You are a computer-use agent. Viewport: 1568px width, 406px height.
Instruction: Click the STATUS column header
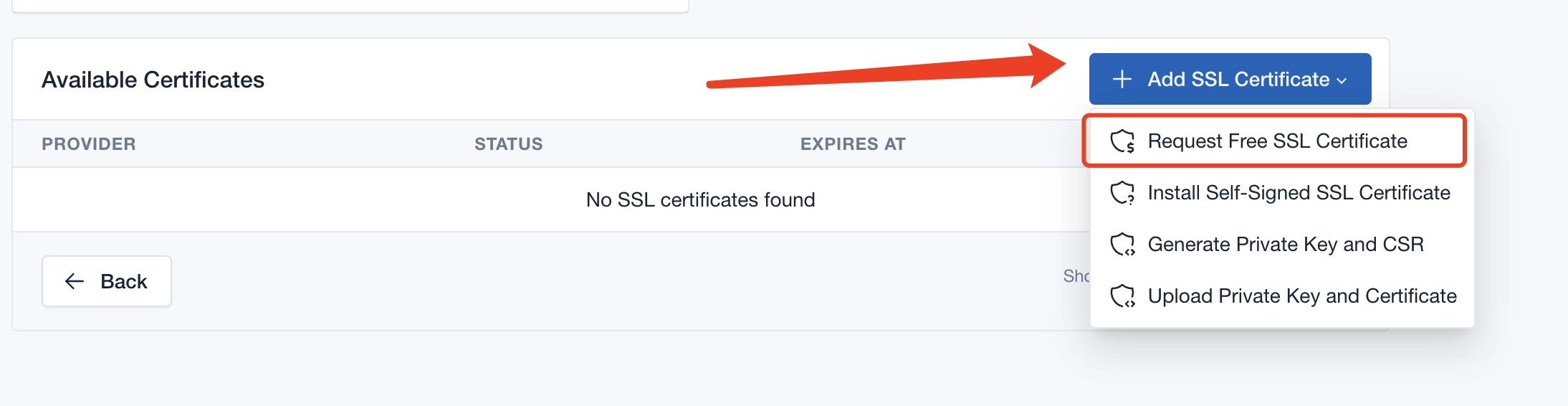pos(508,144)
